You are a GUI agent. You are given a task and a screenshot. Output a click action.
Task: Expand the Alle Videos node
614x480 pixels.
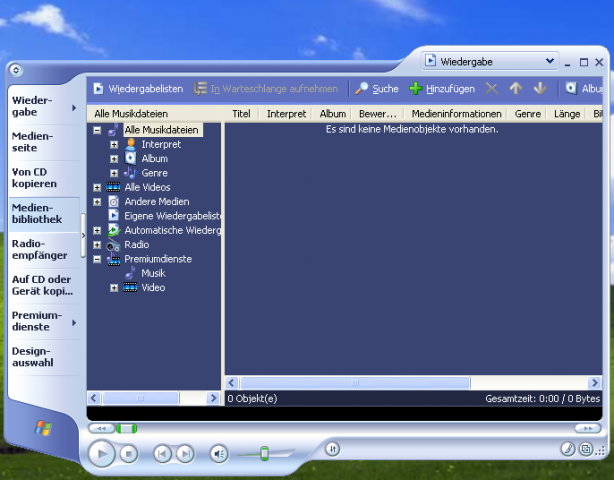(x=97, y=188)
